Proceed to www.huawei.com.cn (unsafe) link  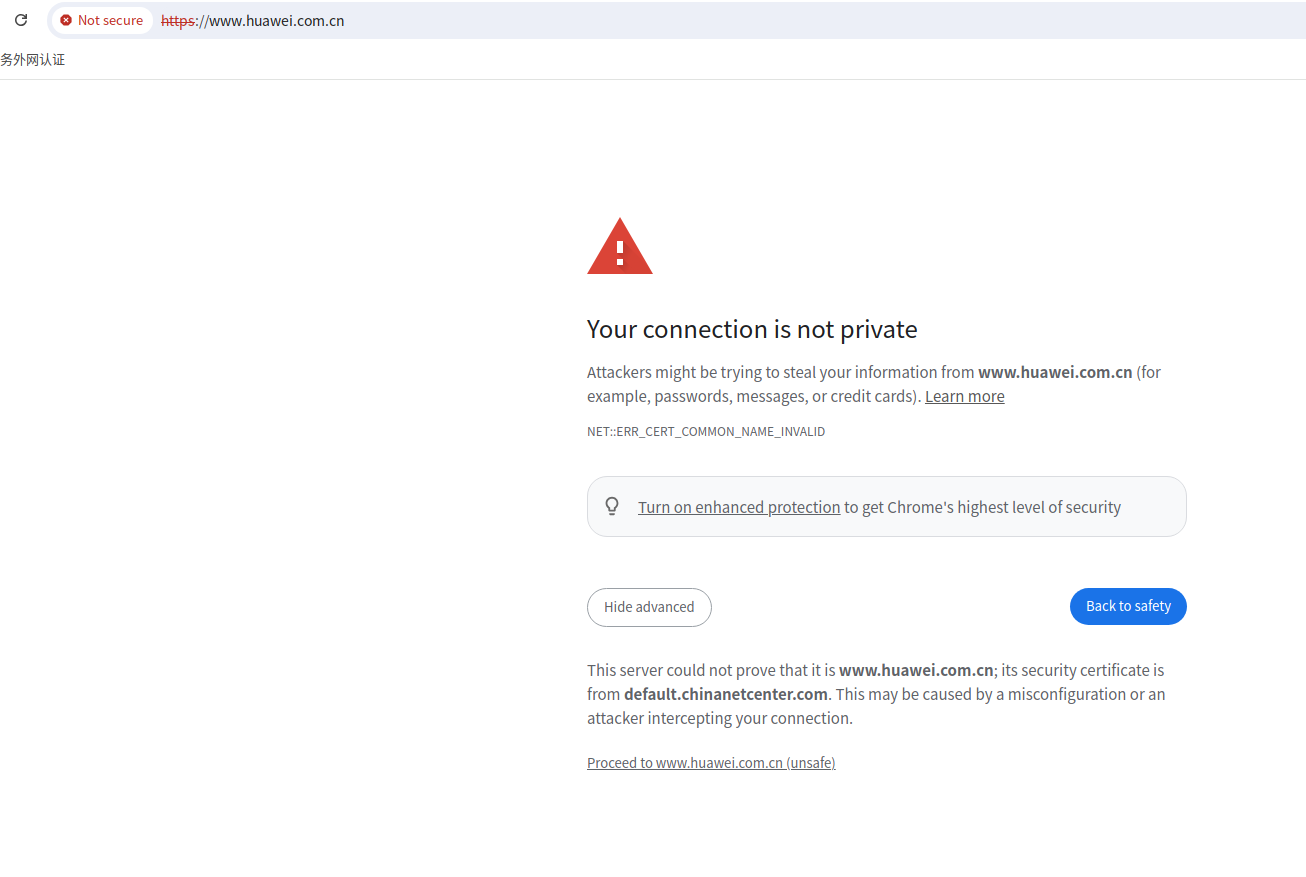pyautogui.click(x=711, y=763)
